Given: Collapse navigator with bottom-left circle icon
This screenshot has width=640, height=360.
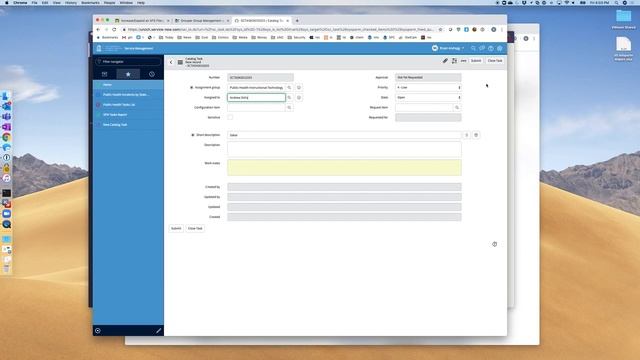Looking at the screenshot, I should pos(98,331).
